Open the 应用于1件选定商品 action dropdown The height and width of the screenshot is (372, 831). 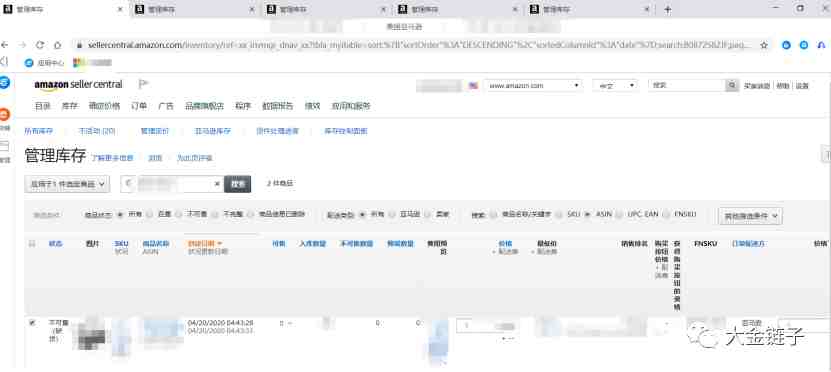[67, 184]
